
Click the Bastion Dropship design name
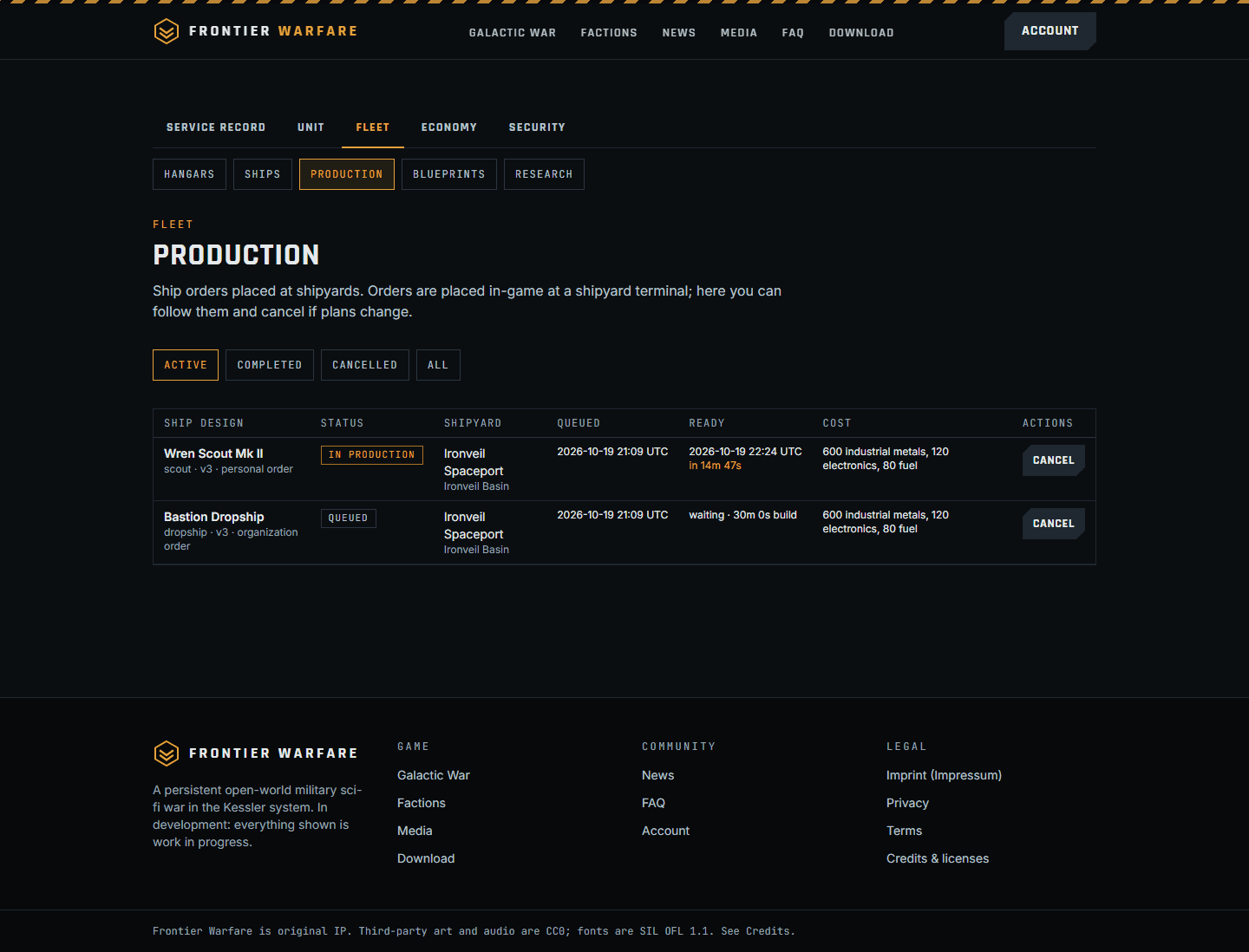coord(214,517)
